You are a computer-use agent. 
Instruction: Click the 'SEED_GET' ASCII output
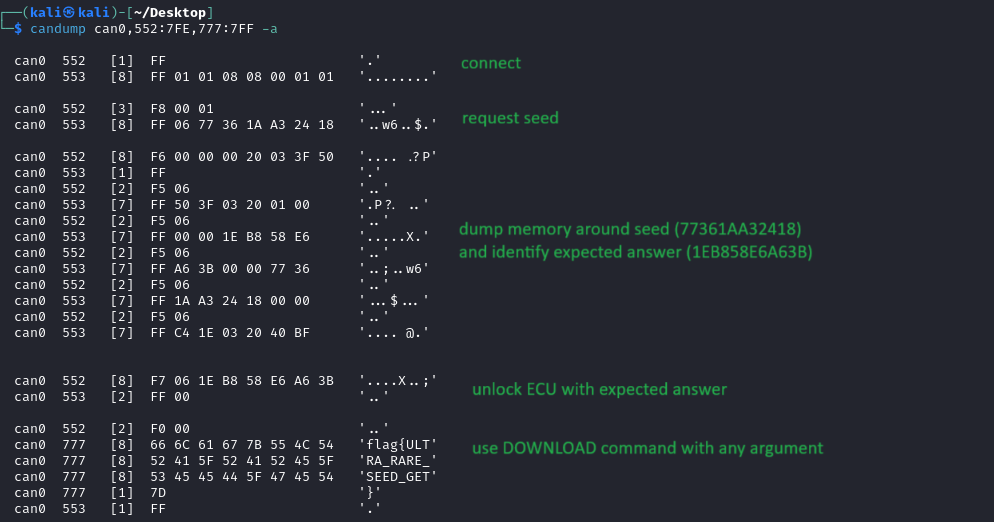pyautogui.click(x=398, y=477)
